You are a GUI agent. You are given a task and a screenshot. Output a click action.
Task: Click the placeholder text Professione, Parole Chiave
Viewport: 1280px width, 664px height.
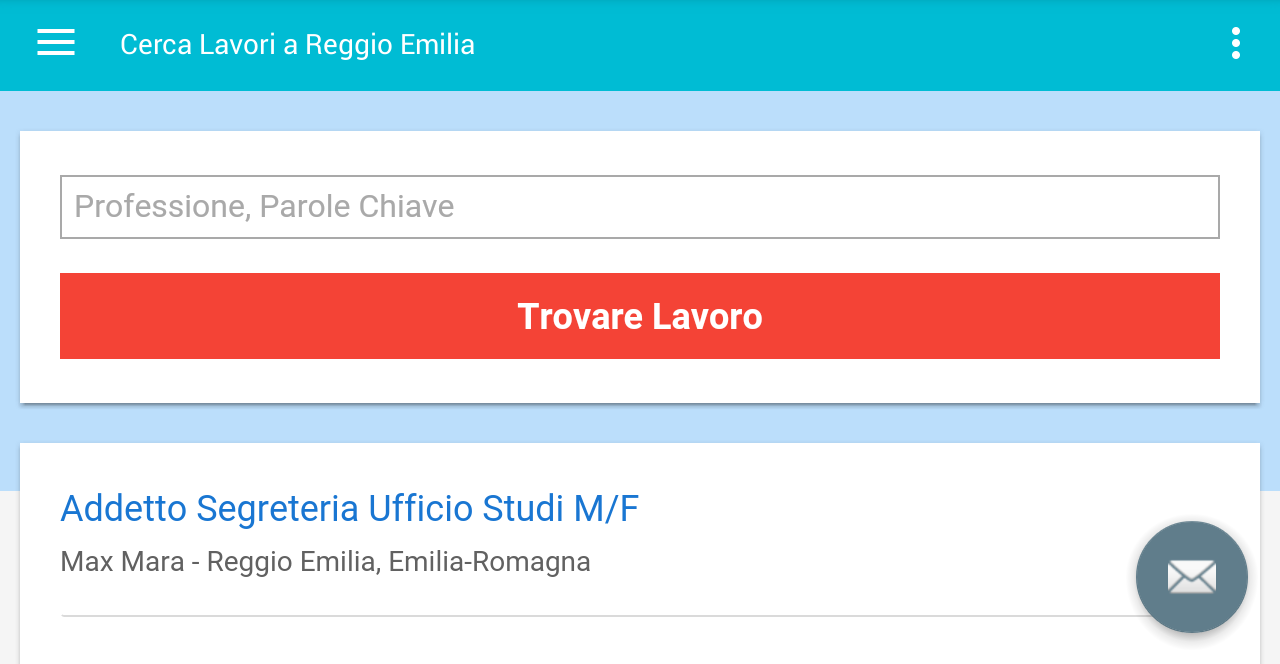pyautogui.click(x=264, y=207)
